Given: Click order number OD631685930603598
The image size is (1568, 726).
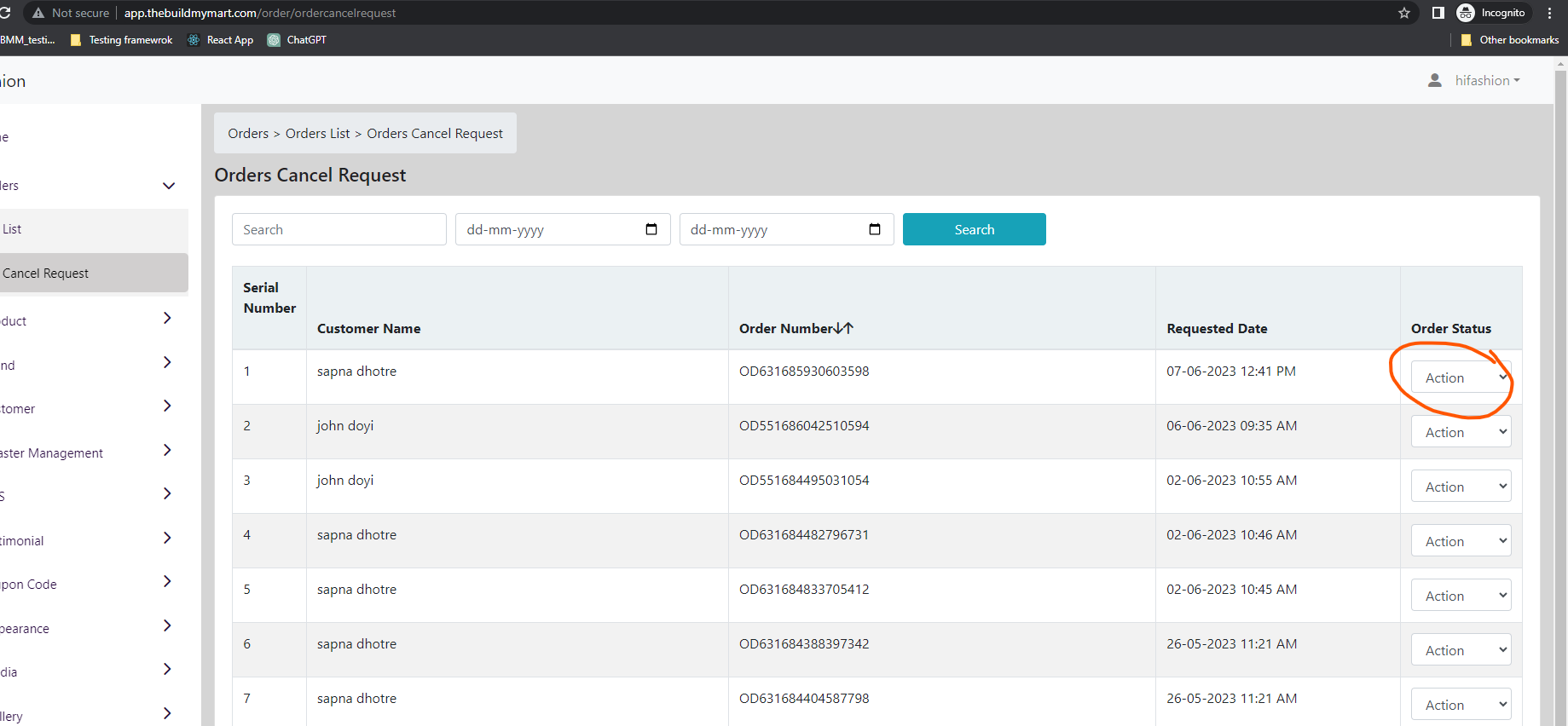Looking at the screenshot, I should (x=804, y=371).
